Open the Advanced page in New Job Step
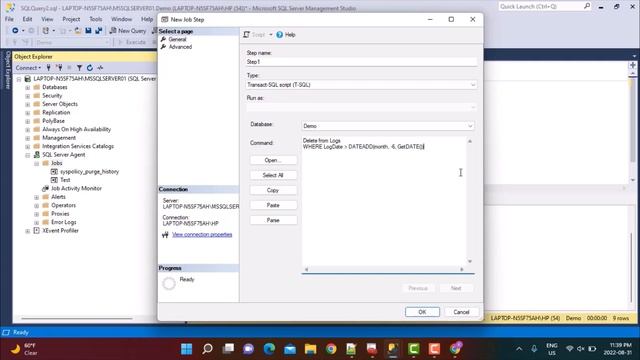Viewport: 640px width, 360px height. [x=180, y=47]
